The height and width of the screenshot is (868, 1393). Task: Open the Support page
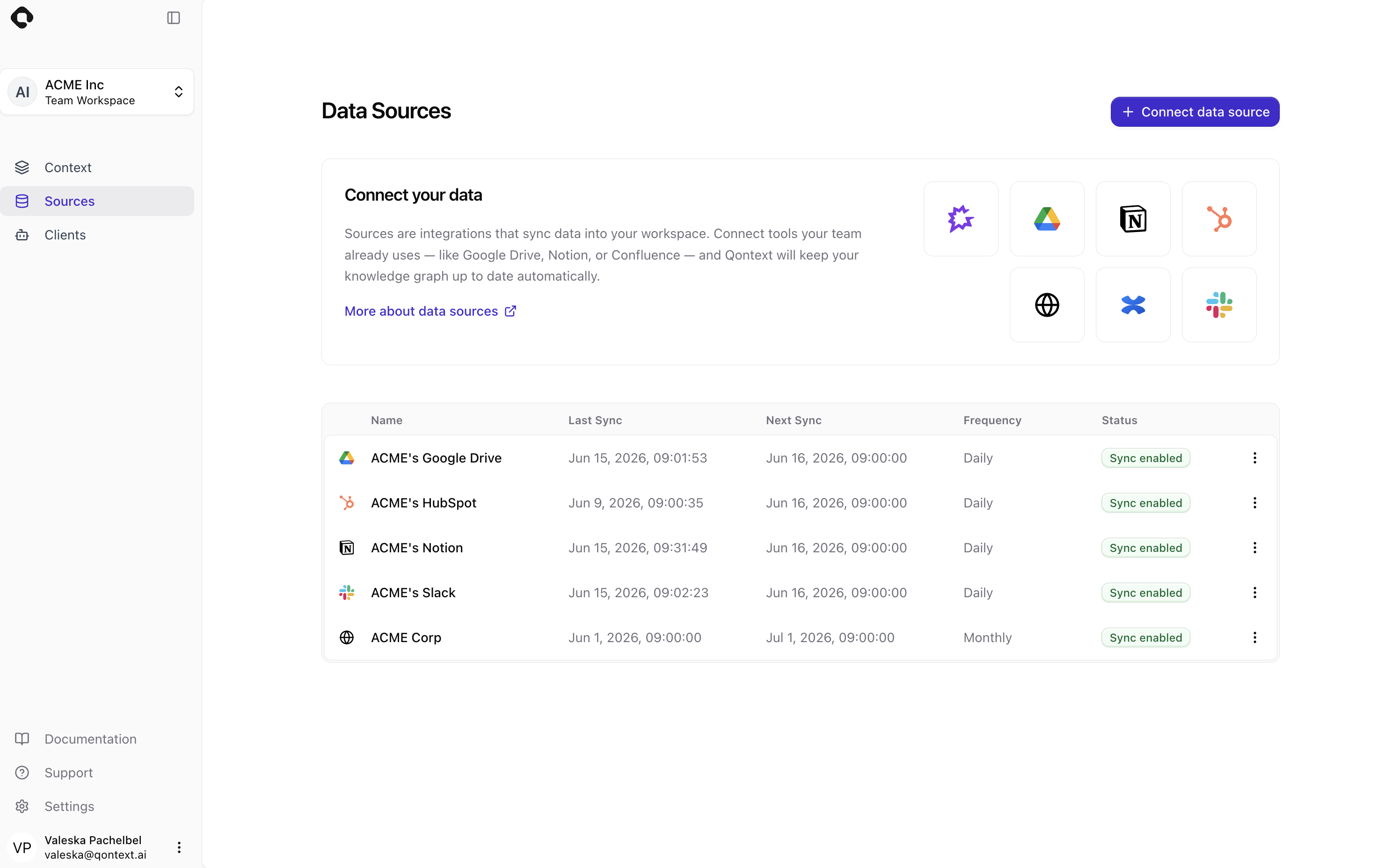[97, 773]
